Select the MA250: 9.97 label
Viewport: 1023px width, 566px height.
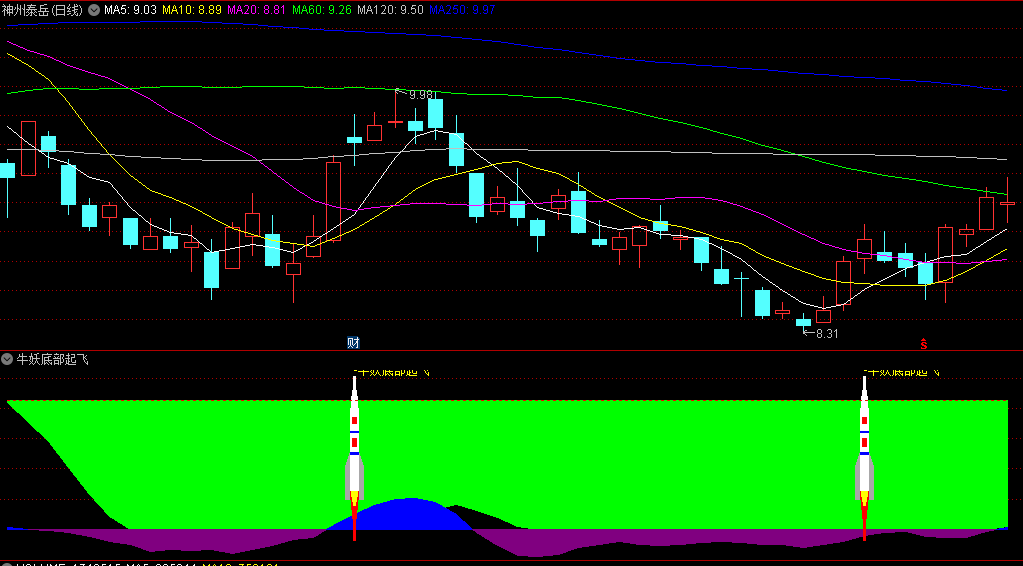pos(463,10)
